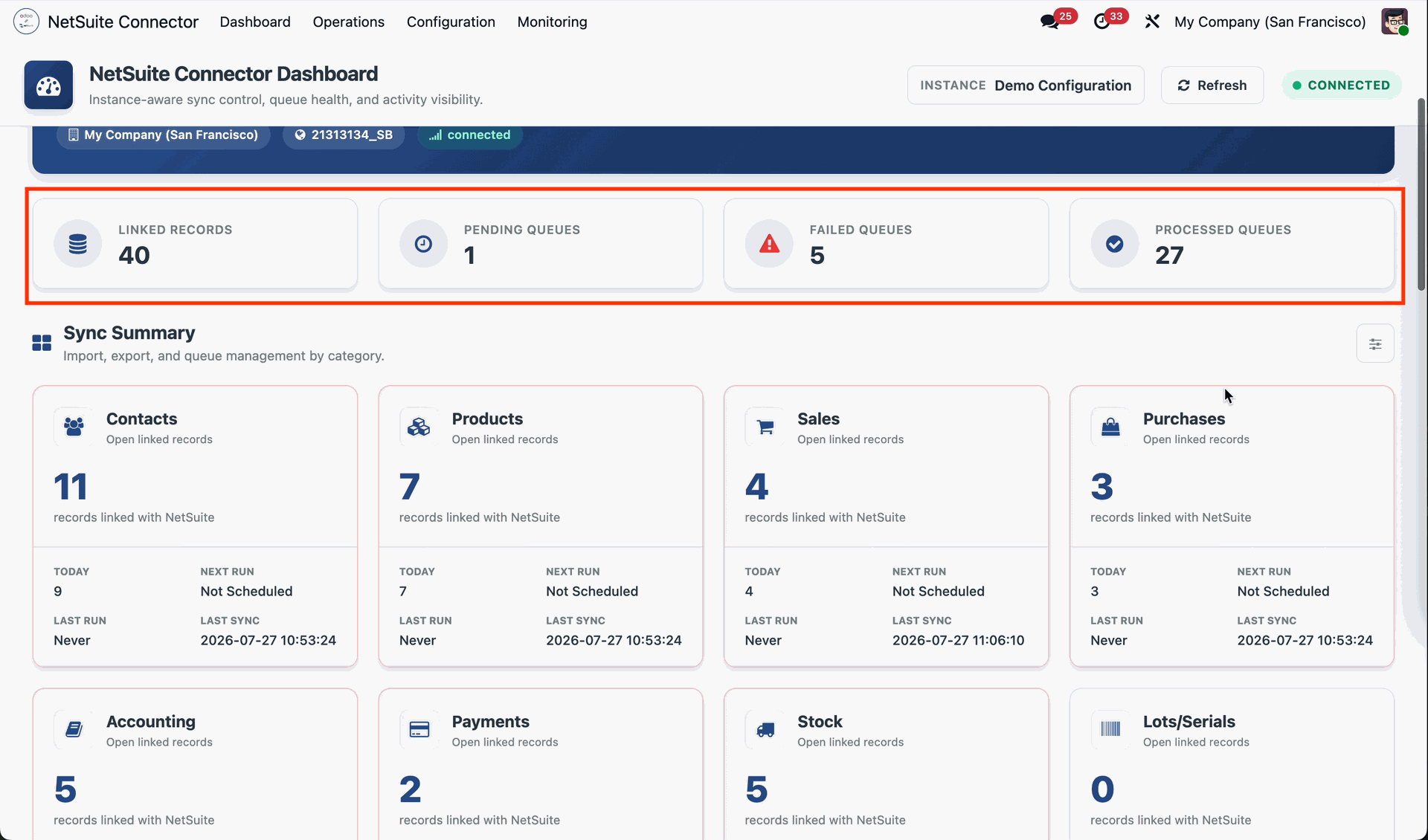Open linked records under Products
Image resolution: width=1428 pixels, height=840 pixels.
click(x=505, y=439)
